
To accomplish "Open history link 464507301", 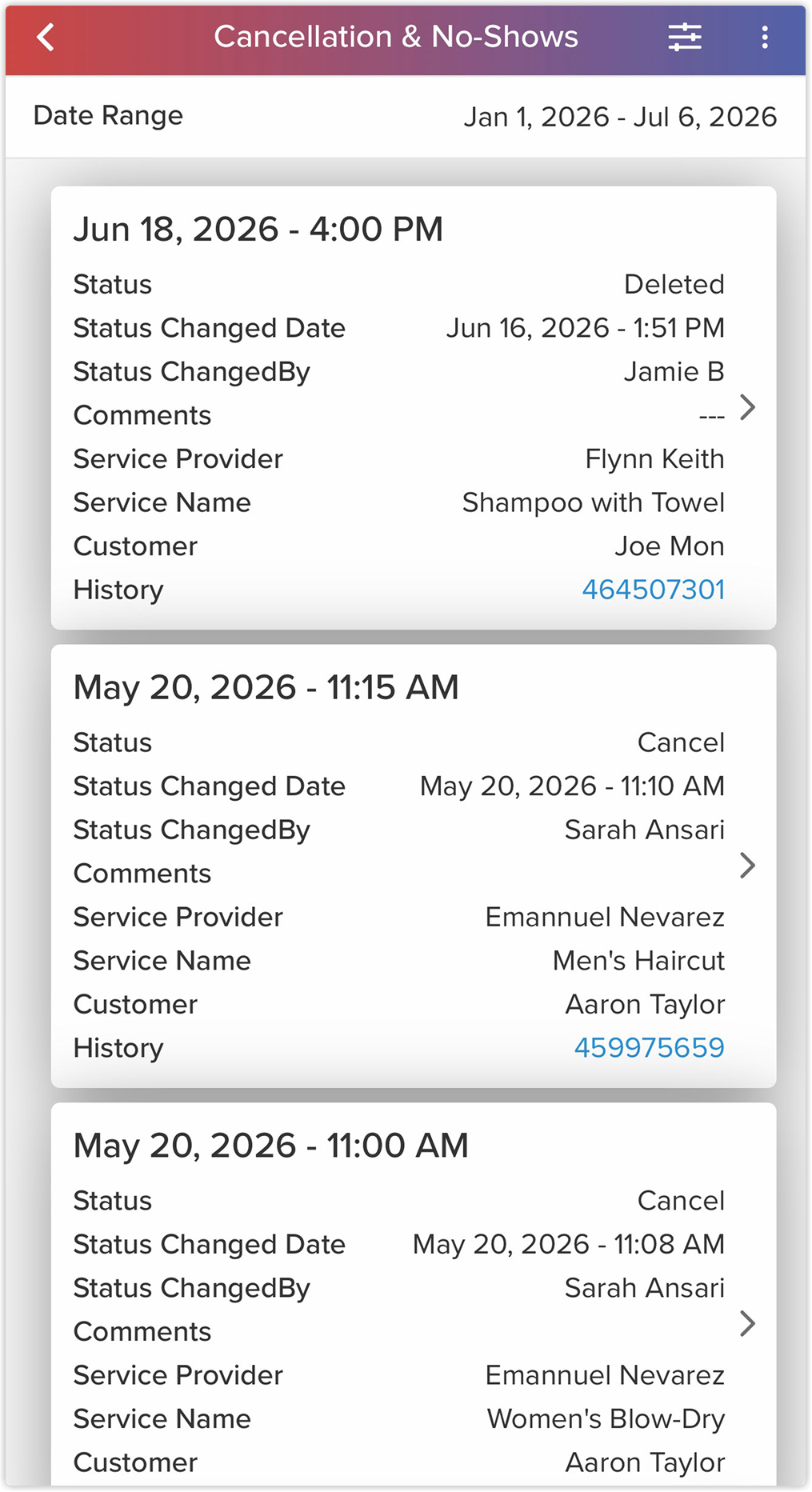I will tap(653, 590).
